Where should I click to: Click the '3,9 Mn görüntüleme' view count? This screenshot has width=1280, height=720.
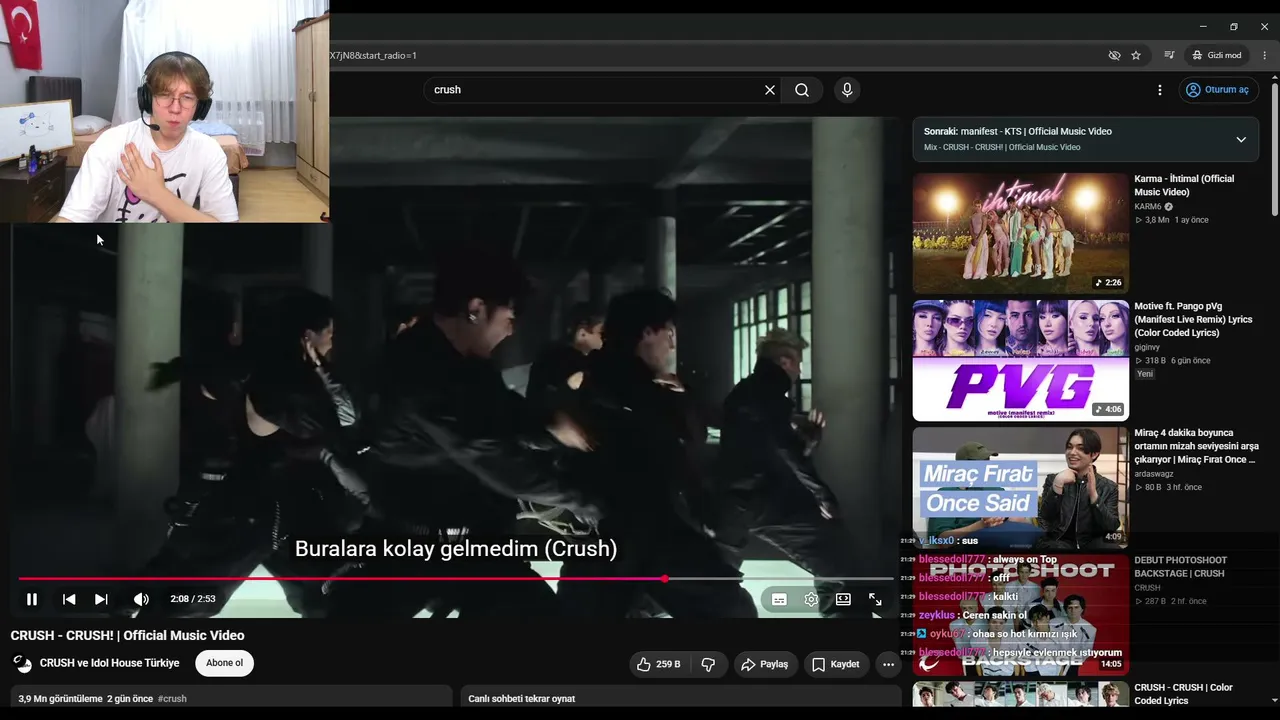60,699
